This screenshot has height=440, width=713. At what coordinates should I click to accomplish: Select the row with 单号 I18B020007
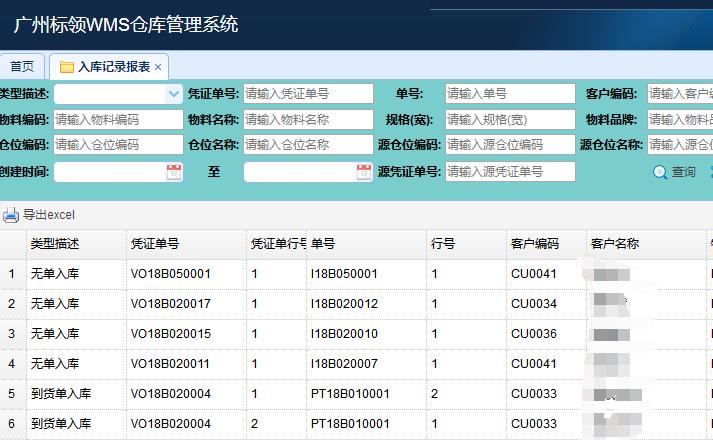tap(344, 364)
